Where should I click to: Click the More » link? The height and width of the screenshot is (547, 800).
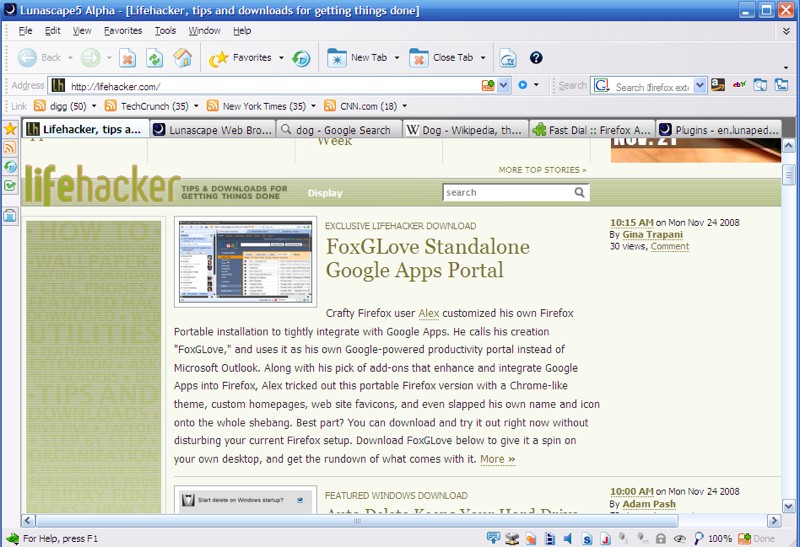tap(497, 459)
